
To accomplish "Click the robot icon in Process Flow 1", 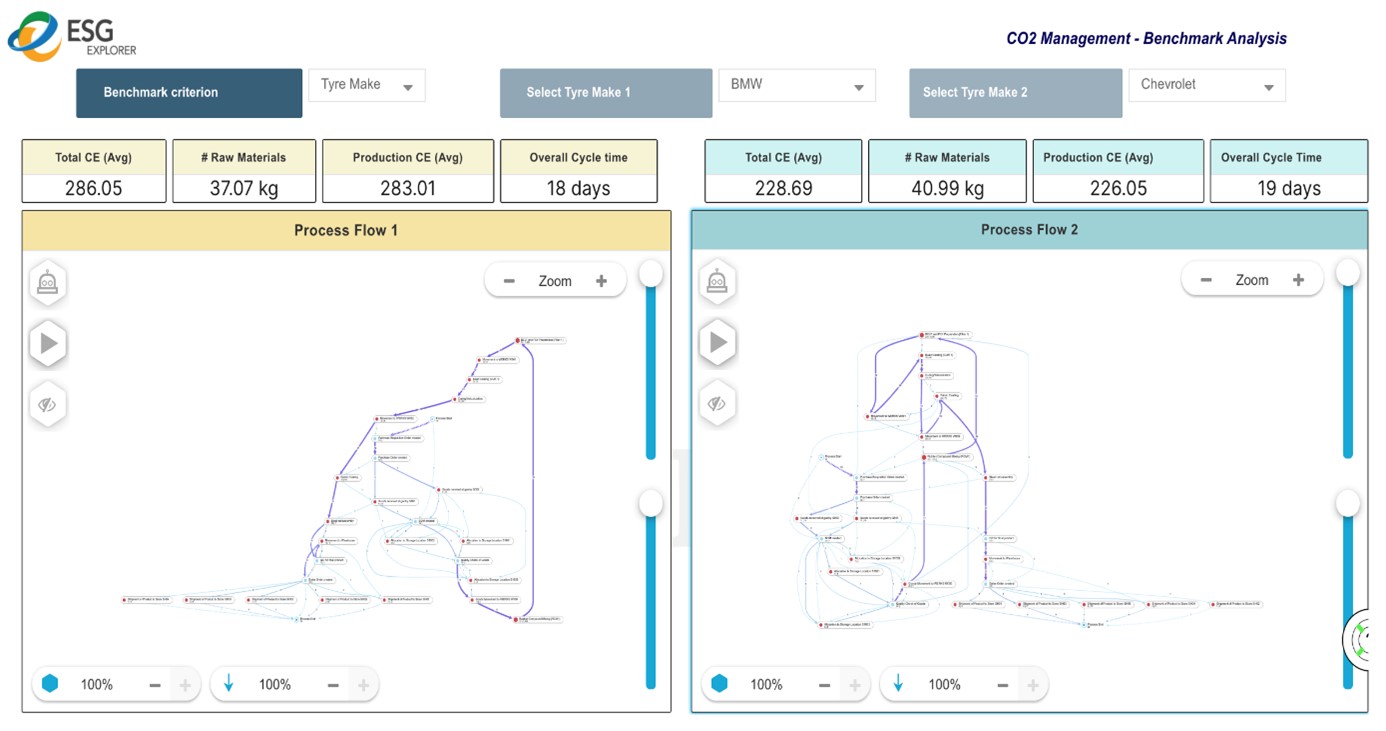I will coord(47,283).
